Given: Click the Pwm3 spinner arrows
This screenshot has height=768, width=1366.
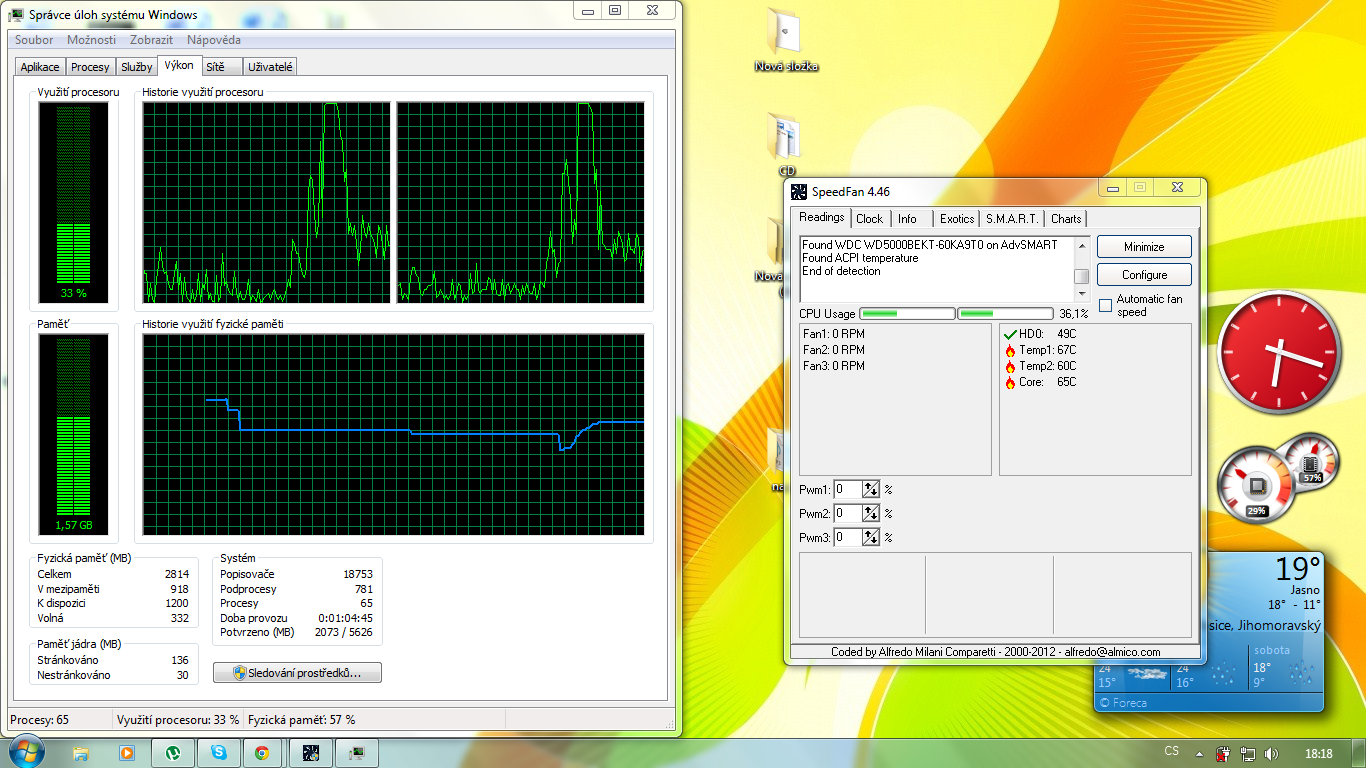Looking at the screenshot, I should (x=871, y=537).
